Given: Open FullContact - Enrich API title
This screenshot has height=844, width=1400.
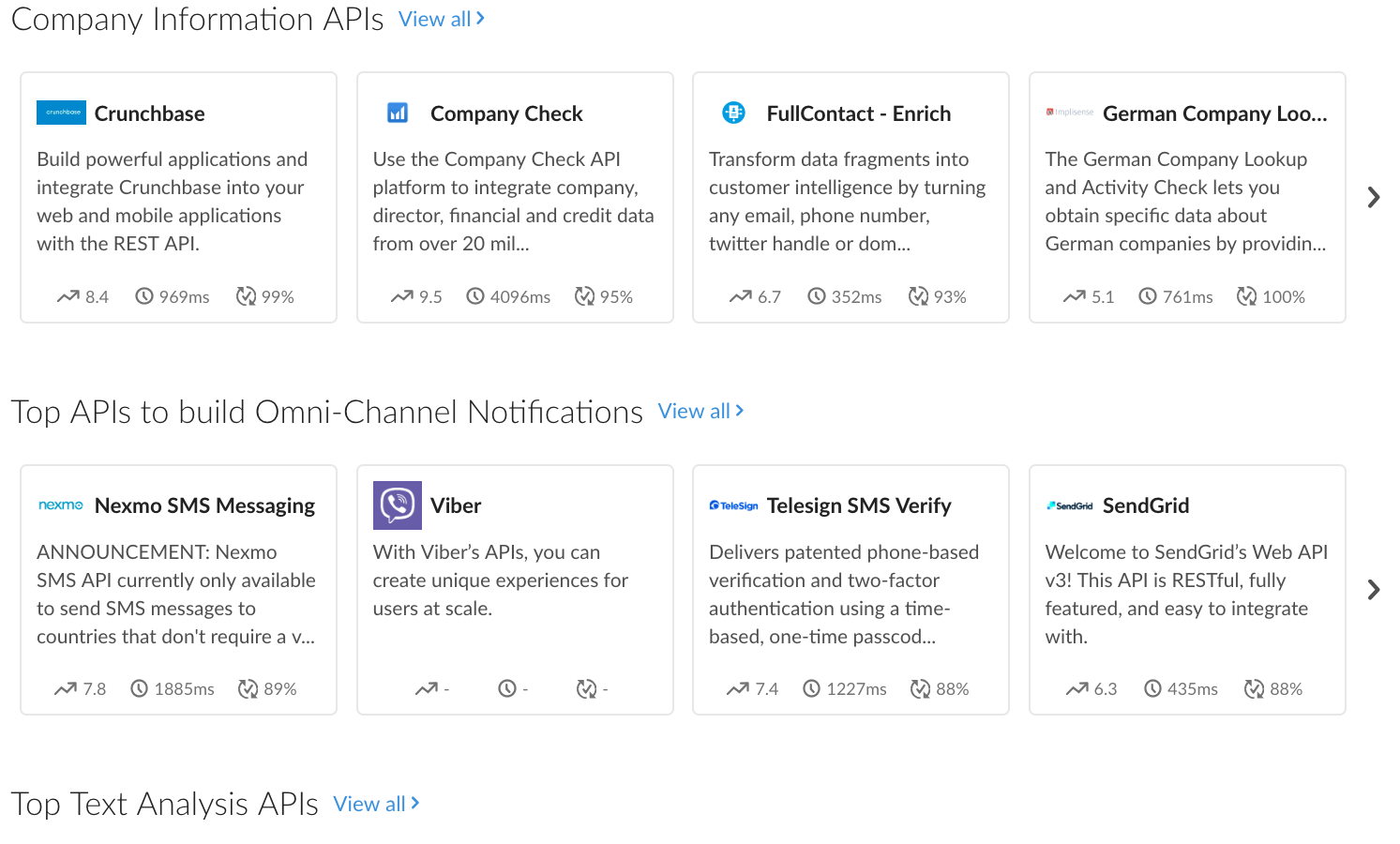Looking at the screenshot, I should [x=859, y=113].
